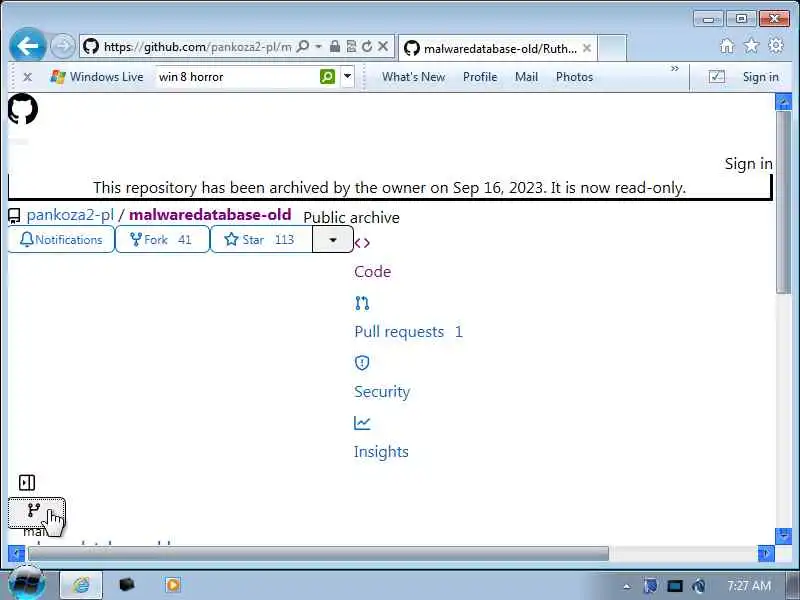The width and height of the screenshot is (800, 600).
Task: Open the Security tab
Action: (382, 391)
